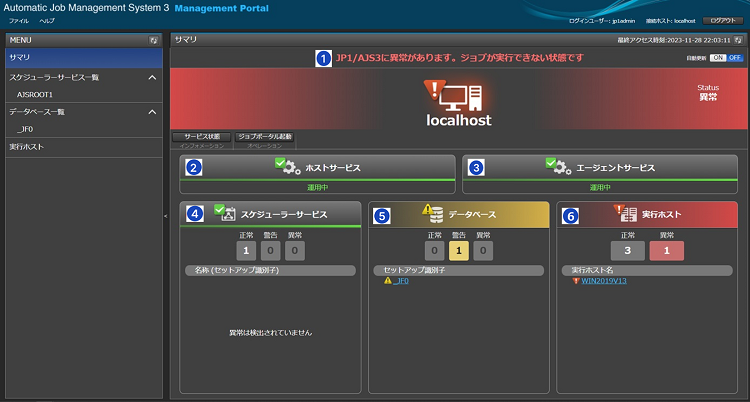
Task: Click the database 警告 count 1
Action: 459,251
